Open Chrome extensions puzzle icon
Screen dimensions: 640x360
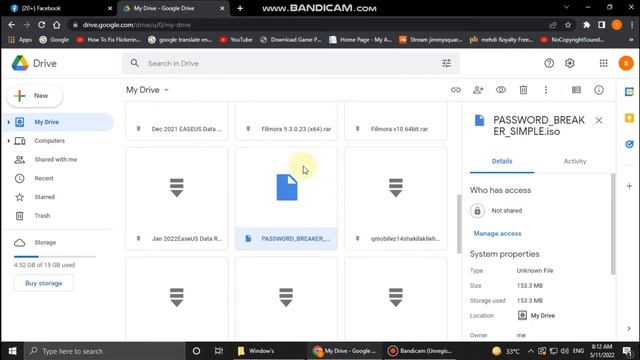(587, 25)
